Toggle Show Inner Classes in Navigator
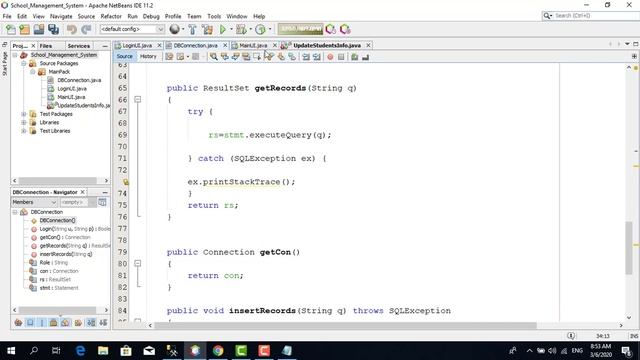This screenshot has width=640, height=360. [65, 322]
